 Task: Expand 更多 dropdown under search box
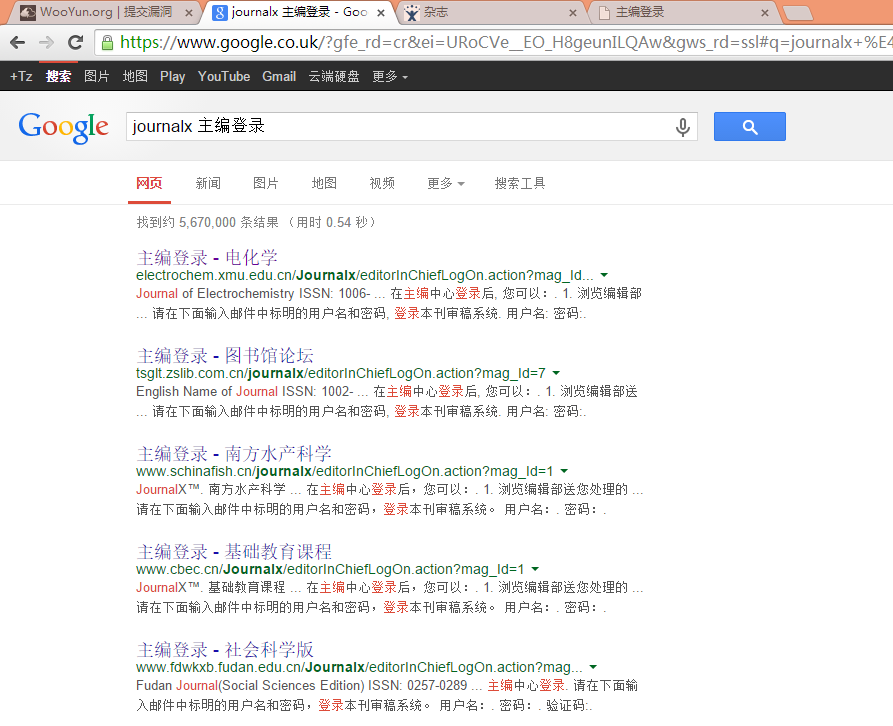(446, 183)
